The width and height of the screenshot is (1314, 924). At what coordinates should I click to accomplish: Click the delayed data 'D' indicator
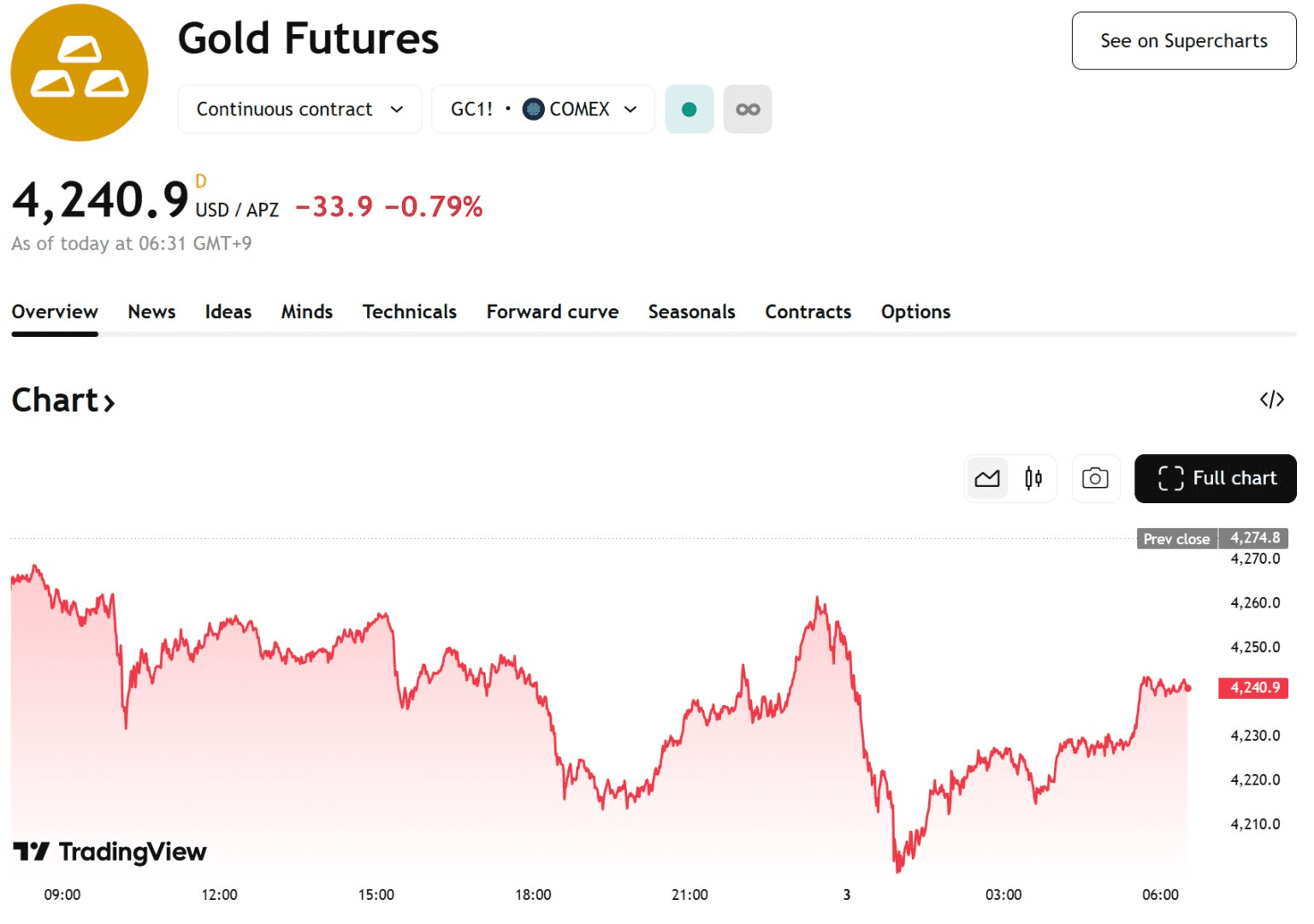(x=201, y=181)
